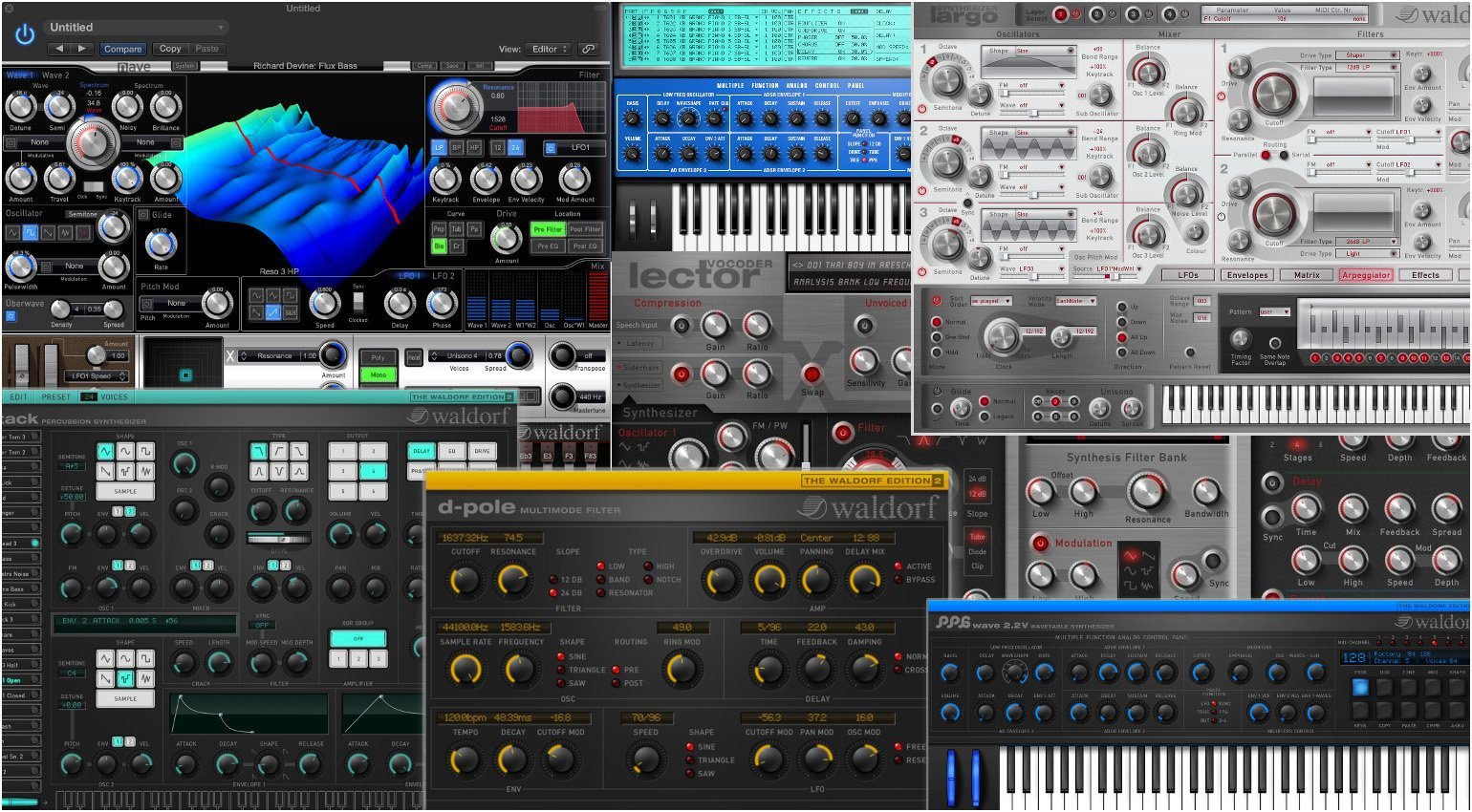The width and height of the screenshot is (1472, 812).
Task: Switch to LFO 2 tab in Nave
Action: coord(443,276)
